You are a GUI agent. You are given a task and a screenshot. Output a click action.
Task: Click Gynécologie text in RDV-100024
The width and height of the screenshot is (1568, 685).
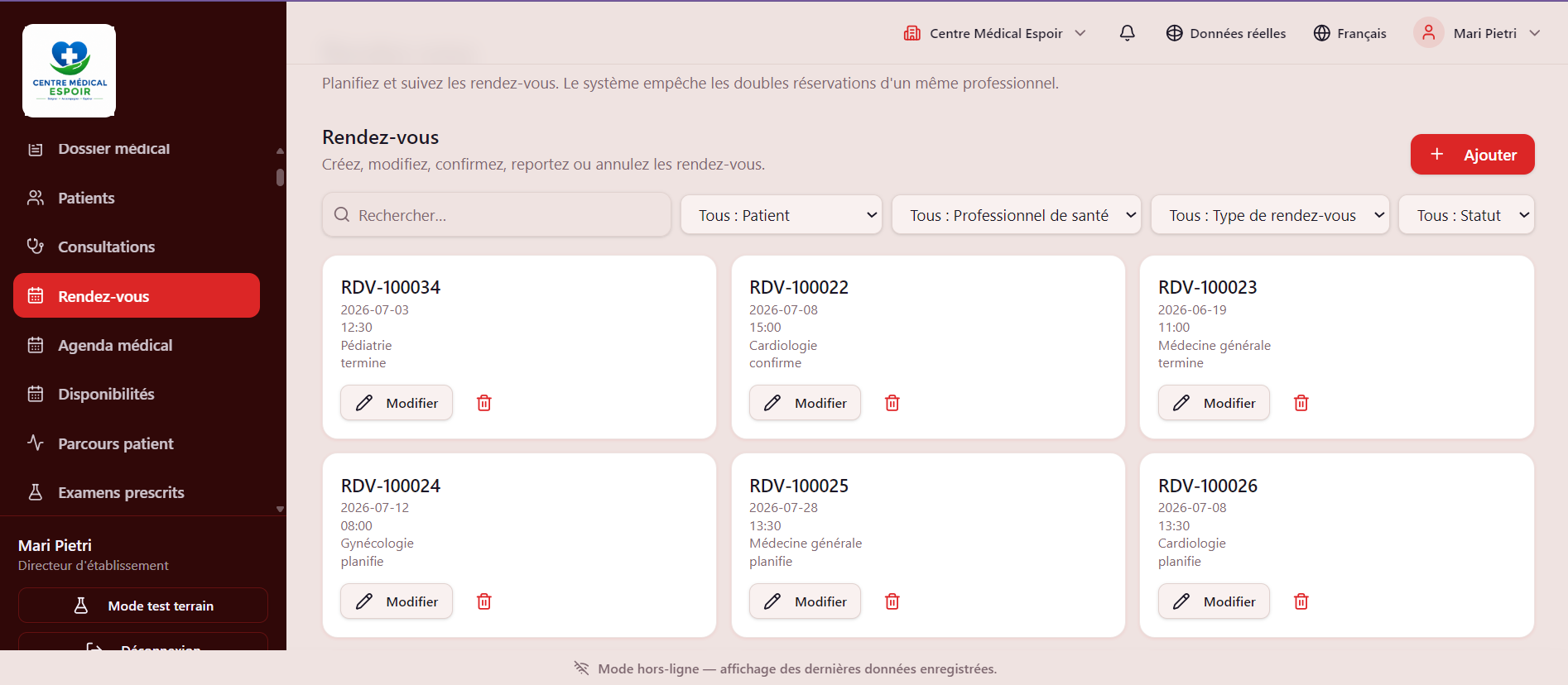[x=378, y=544]
